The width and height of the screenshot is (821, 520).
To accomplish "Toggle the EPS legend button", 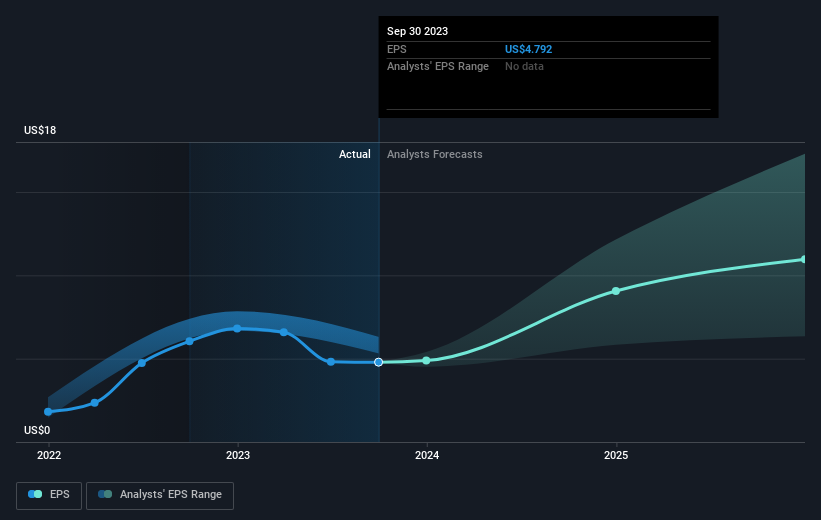I will click(x=49, y=495).
